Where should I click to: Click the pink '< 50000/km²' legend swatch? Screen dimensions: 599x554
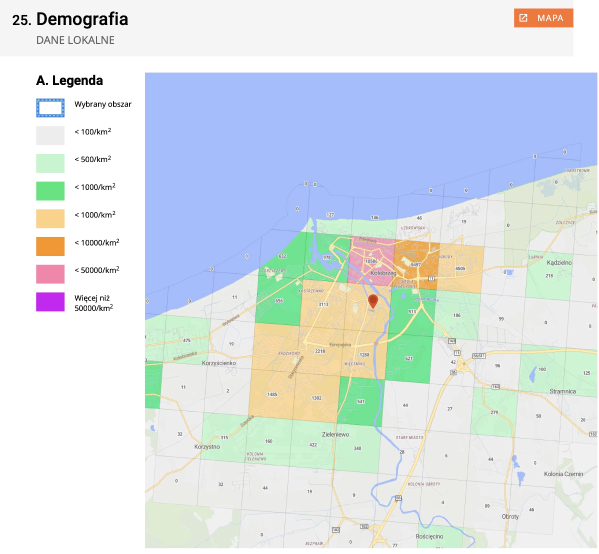tap(50, 274)
